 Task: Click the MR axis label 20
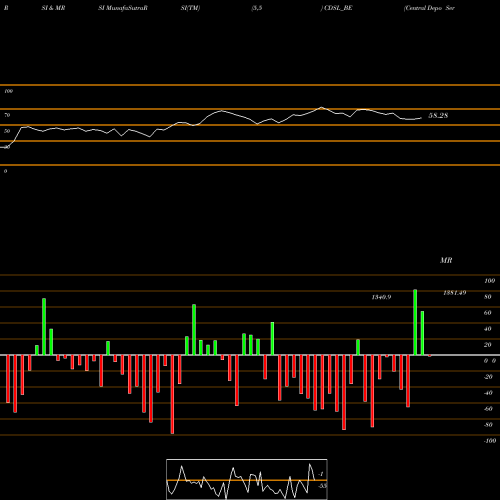[488, 345]
